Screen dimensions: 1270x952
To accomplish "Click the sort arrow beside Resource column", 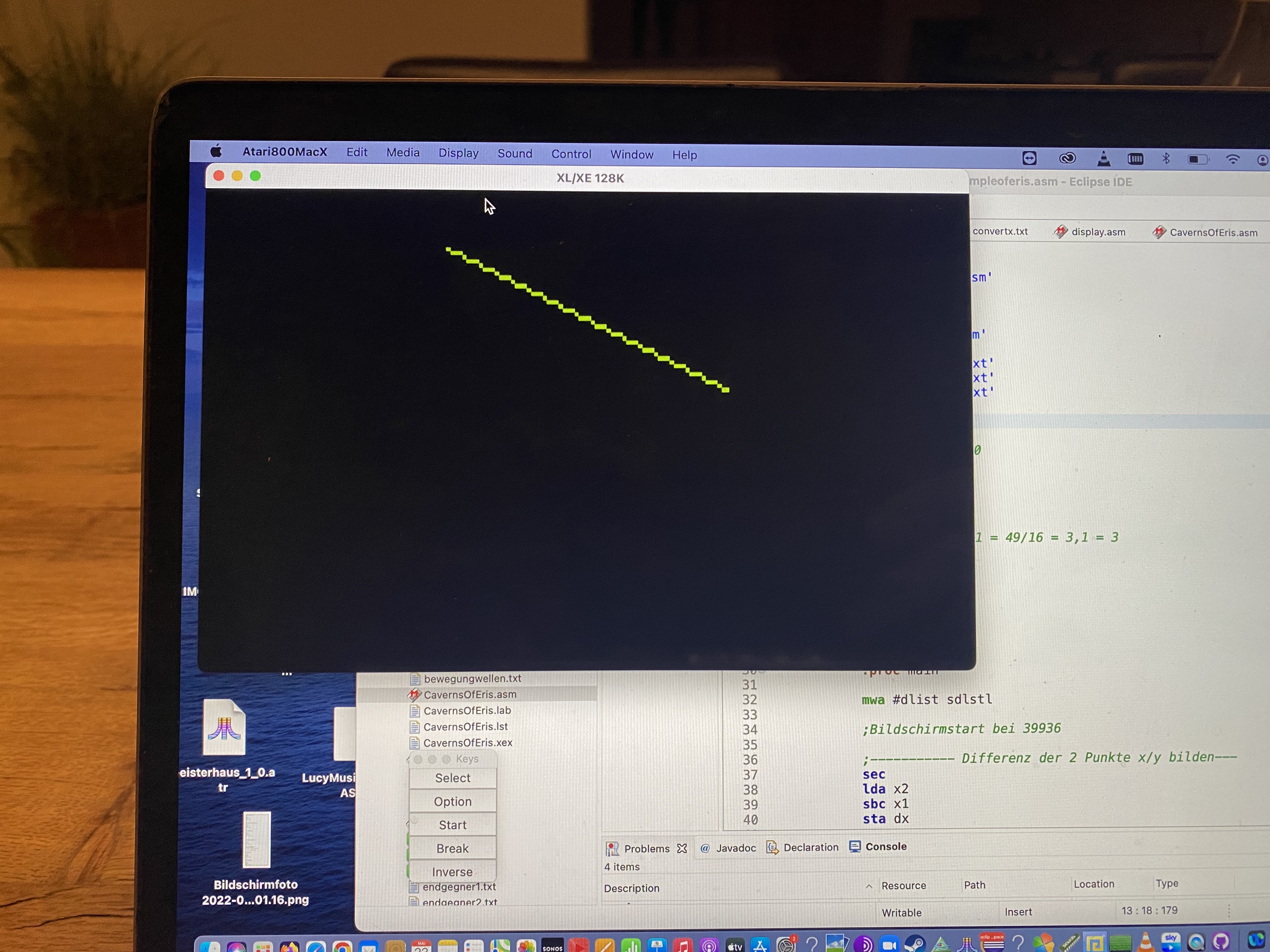I will tap(869, 886).
